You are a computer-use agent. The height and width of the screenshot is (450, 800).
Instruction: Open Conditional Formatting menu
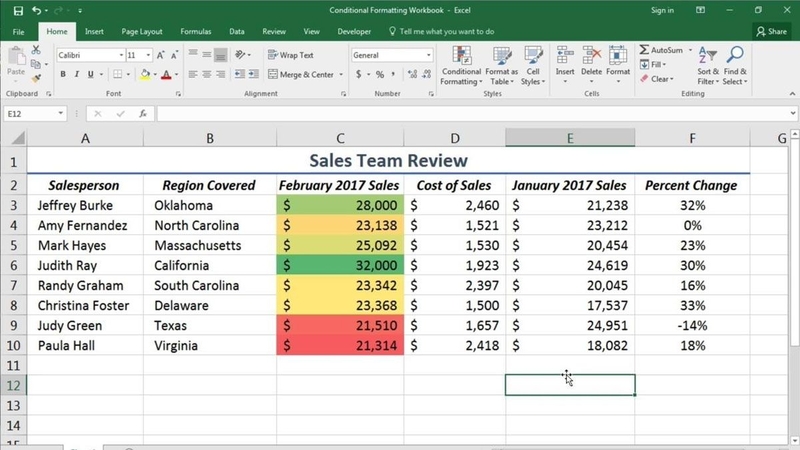click(461, 66)
